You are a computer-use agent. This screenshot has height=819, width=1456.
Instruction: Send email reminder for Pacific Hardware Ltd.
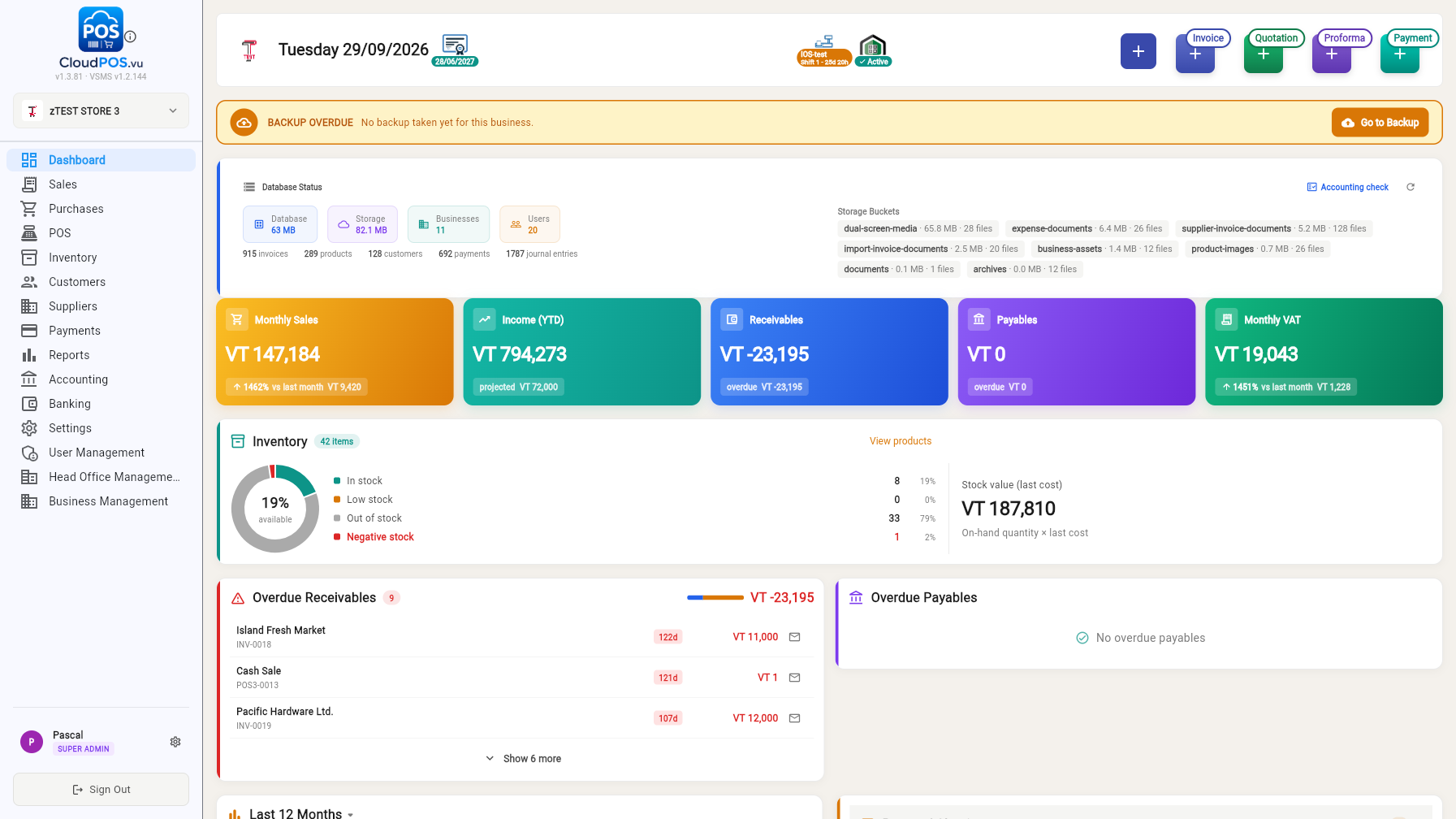(795, 718)
